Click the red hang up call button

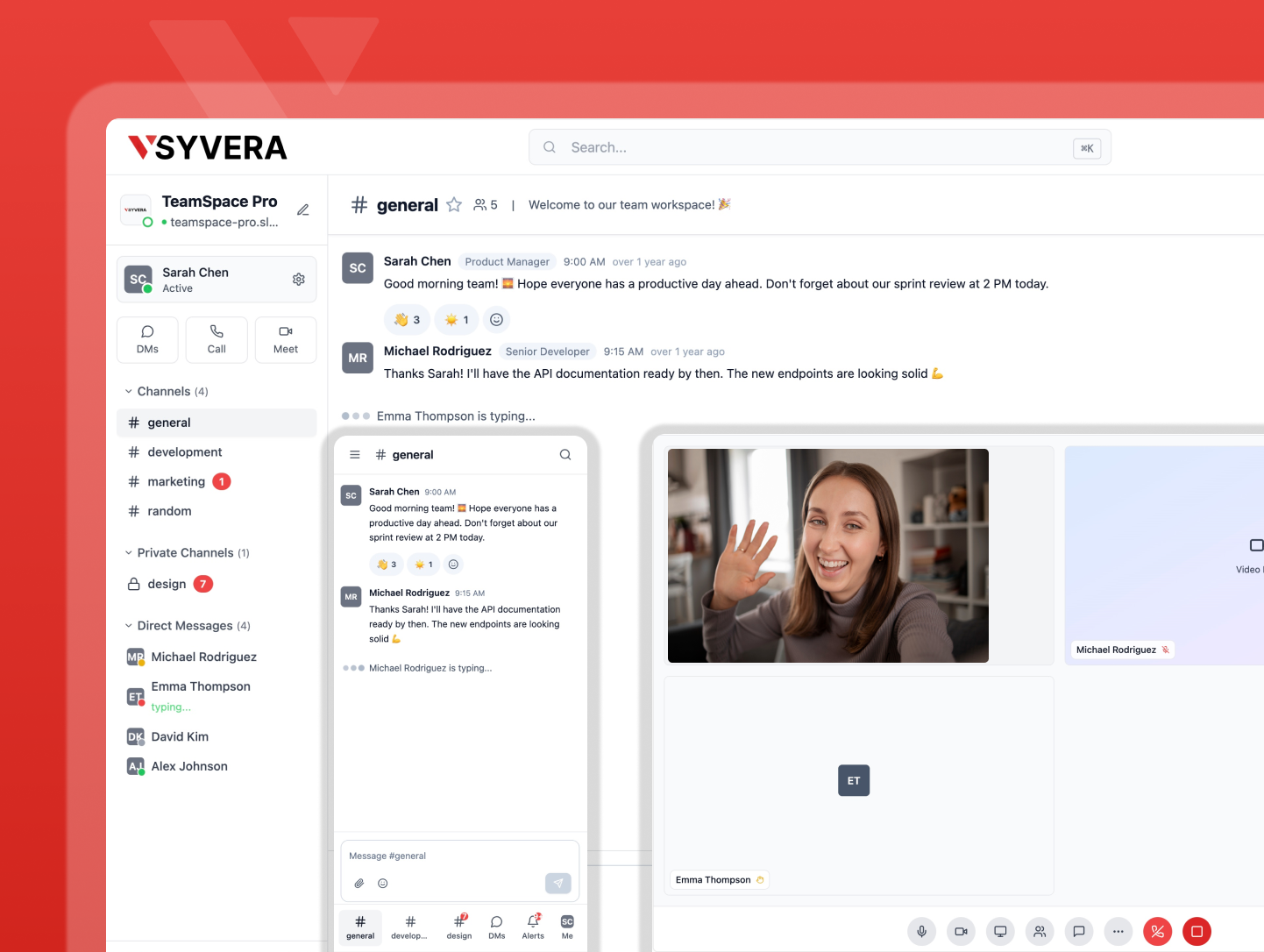point(1157,931)
